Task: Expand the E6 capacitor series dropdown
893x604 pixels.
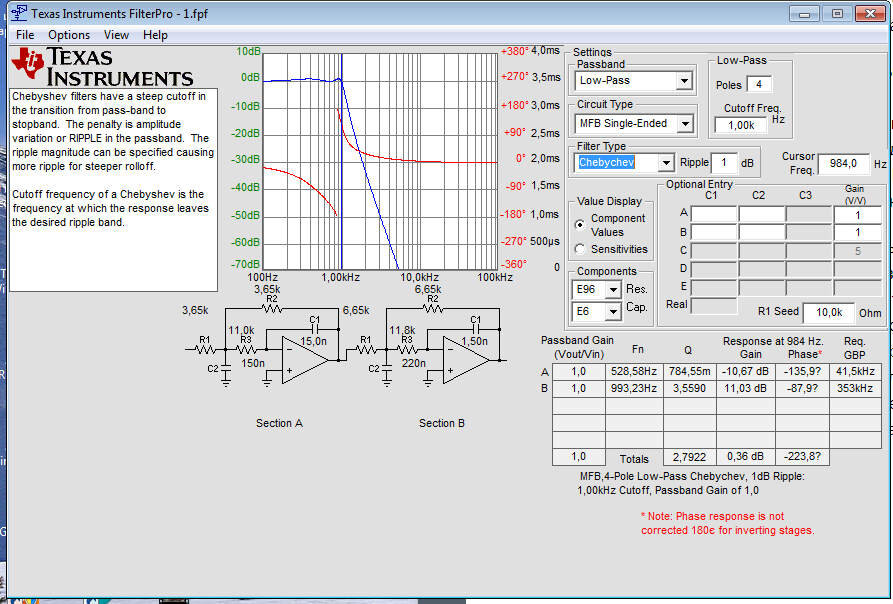Action: pyautogui.click(x=613, y=311)
